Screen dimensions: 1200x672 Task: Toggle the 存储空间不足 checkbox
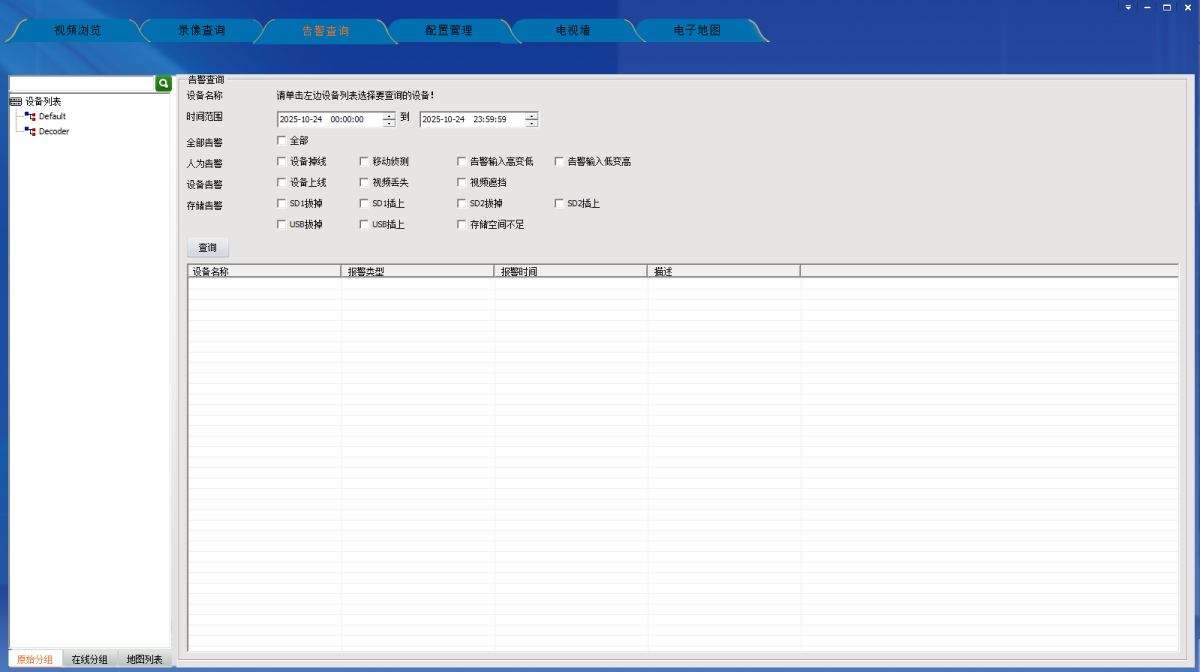click(461, 225)
